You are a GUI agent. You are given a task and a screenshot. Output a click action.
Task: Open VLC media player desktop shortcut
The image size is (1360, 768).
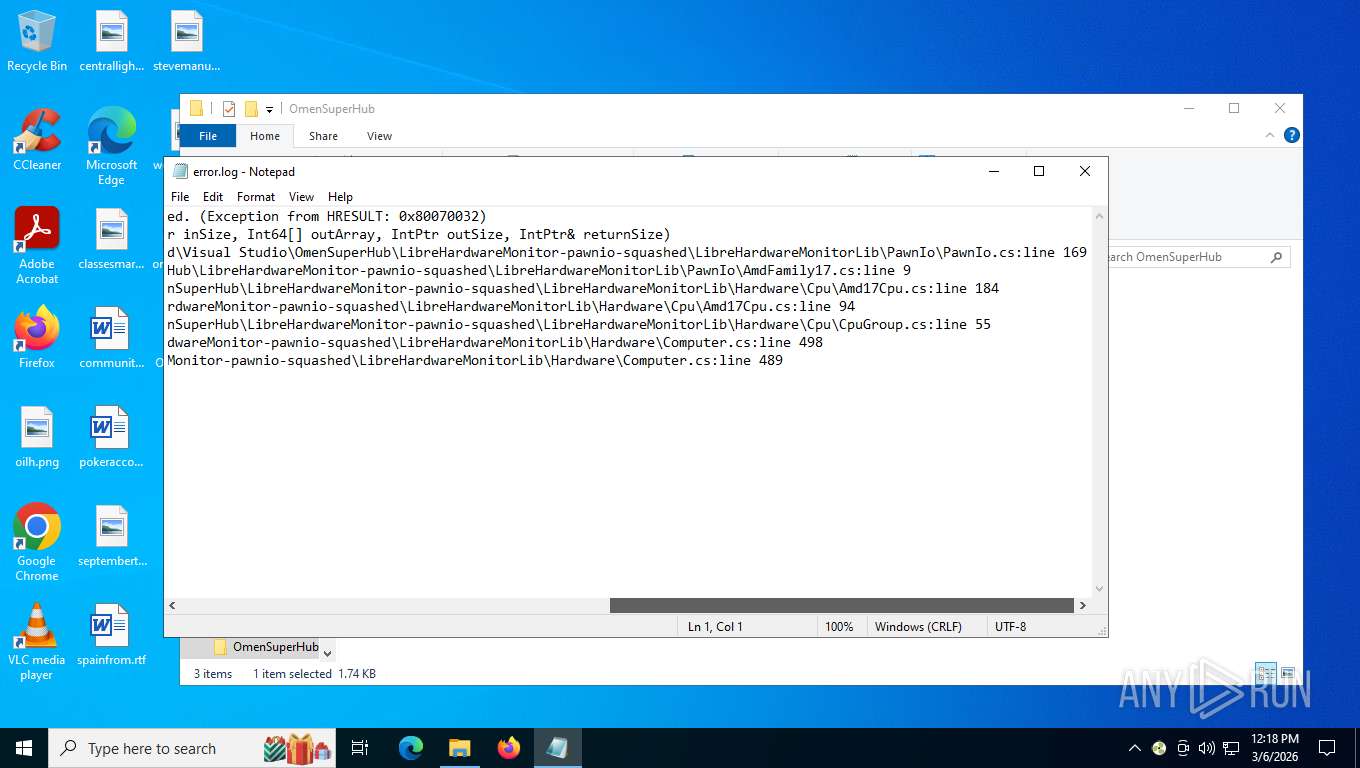37,641
